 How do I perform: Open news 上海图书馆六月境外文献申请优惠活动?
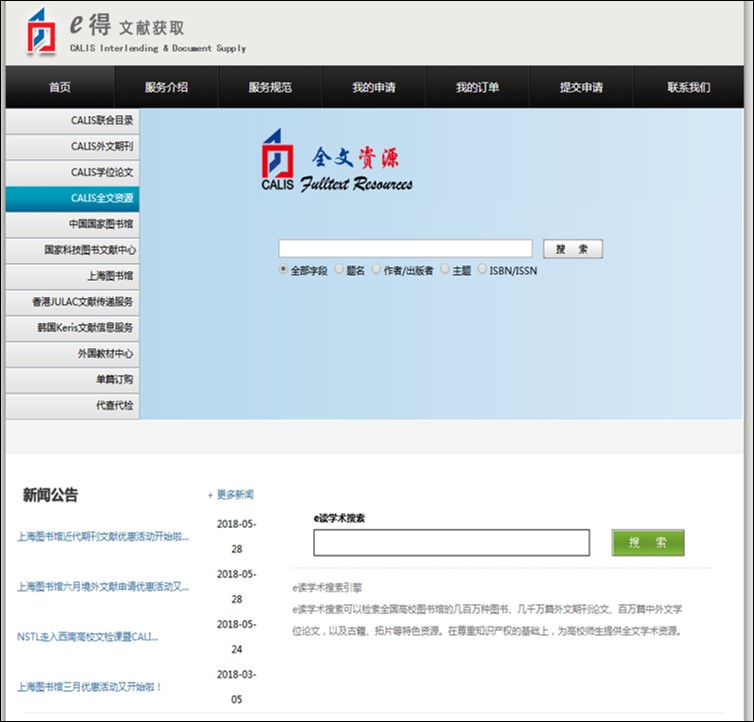[x=103, y=587]
